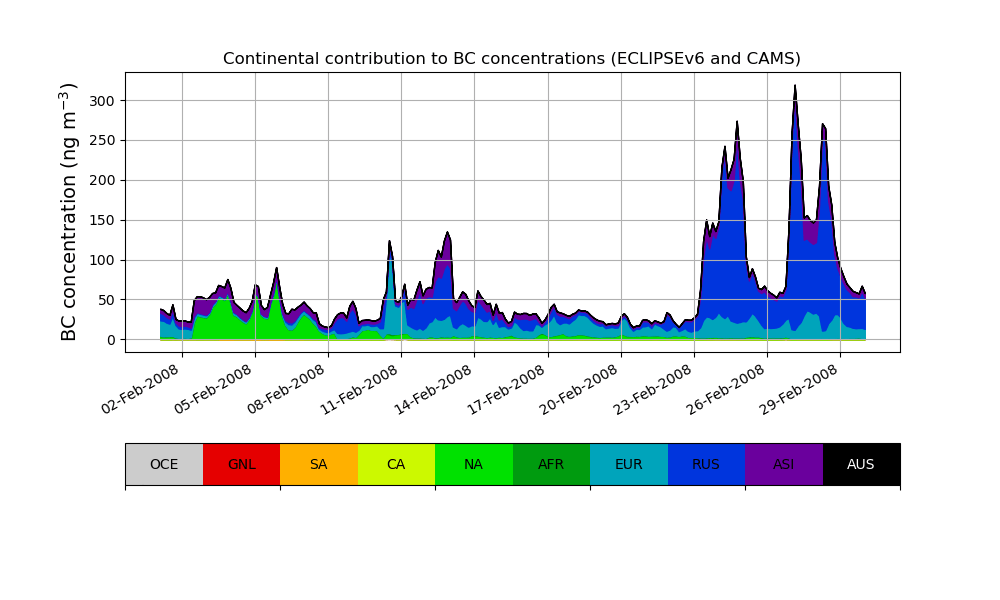Select the 14-Feb-2008 x-axis date label

coord(434,390)
